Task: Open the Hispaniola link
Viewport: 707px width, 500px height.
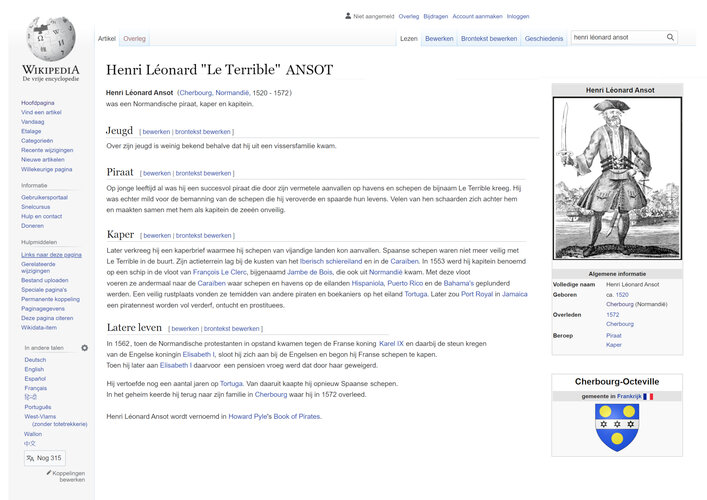Action: 368,283
